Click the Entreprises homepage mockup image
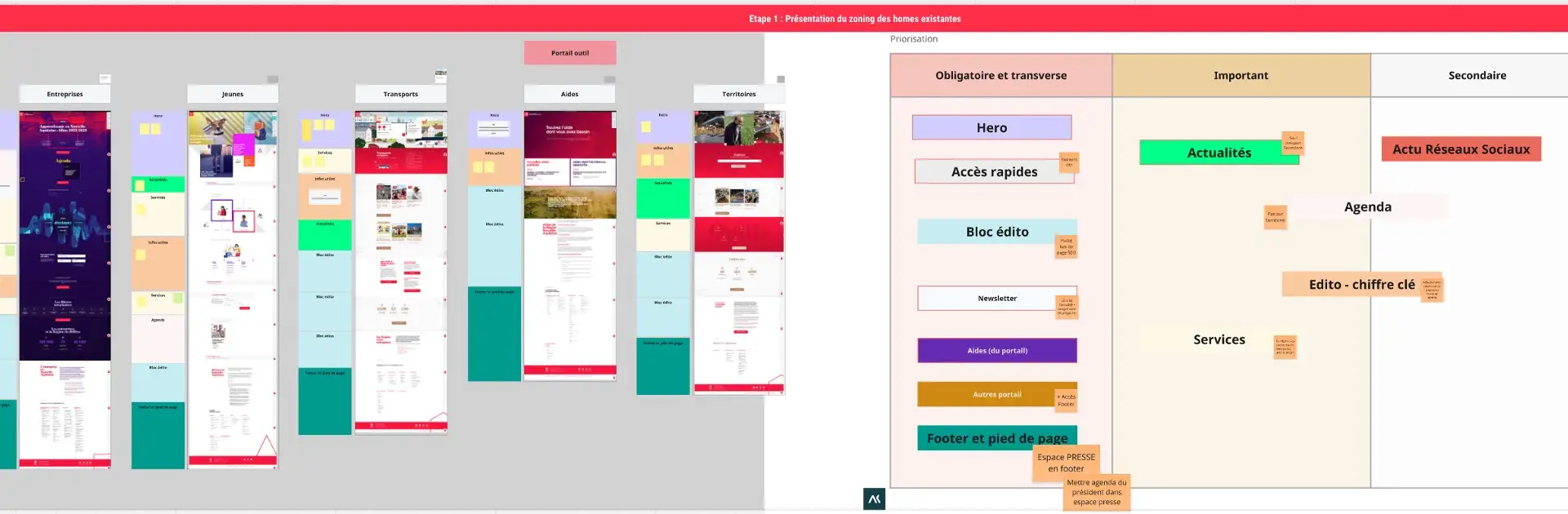 click(x=65, y=290)
